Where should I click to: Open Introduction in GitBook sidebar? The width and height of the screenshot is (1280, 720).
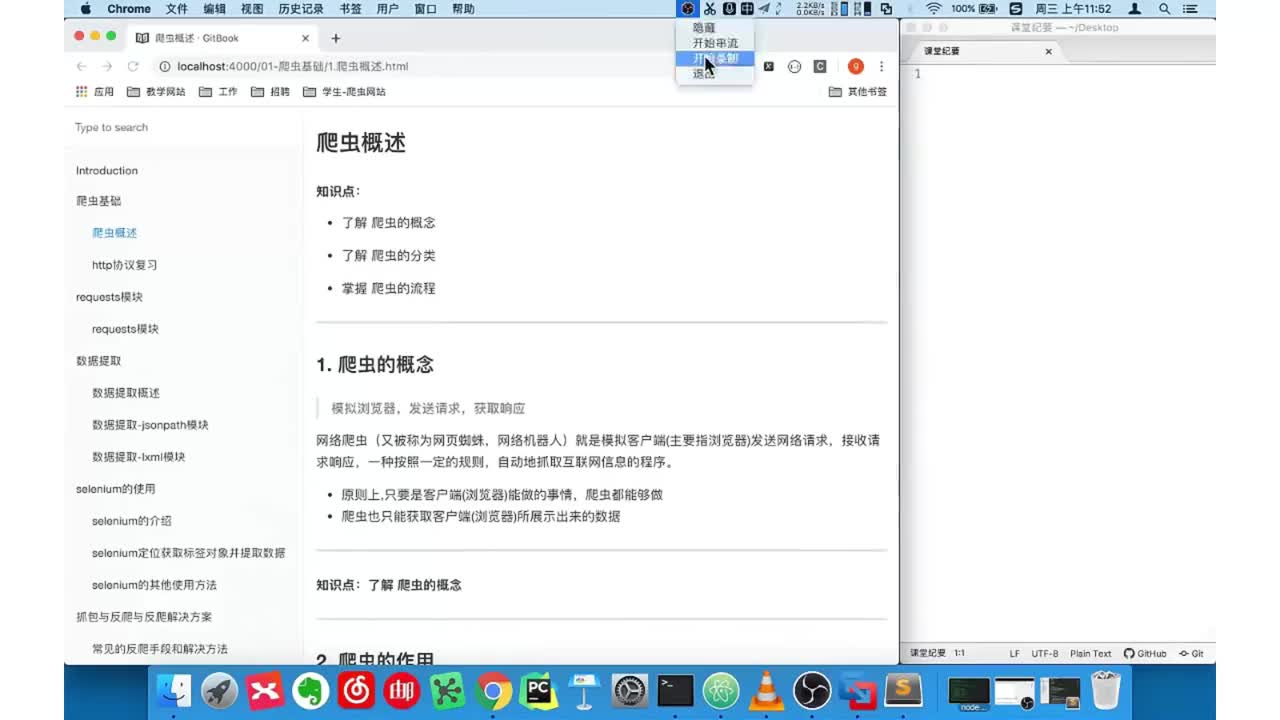coord(107,170)
